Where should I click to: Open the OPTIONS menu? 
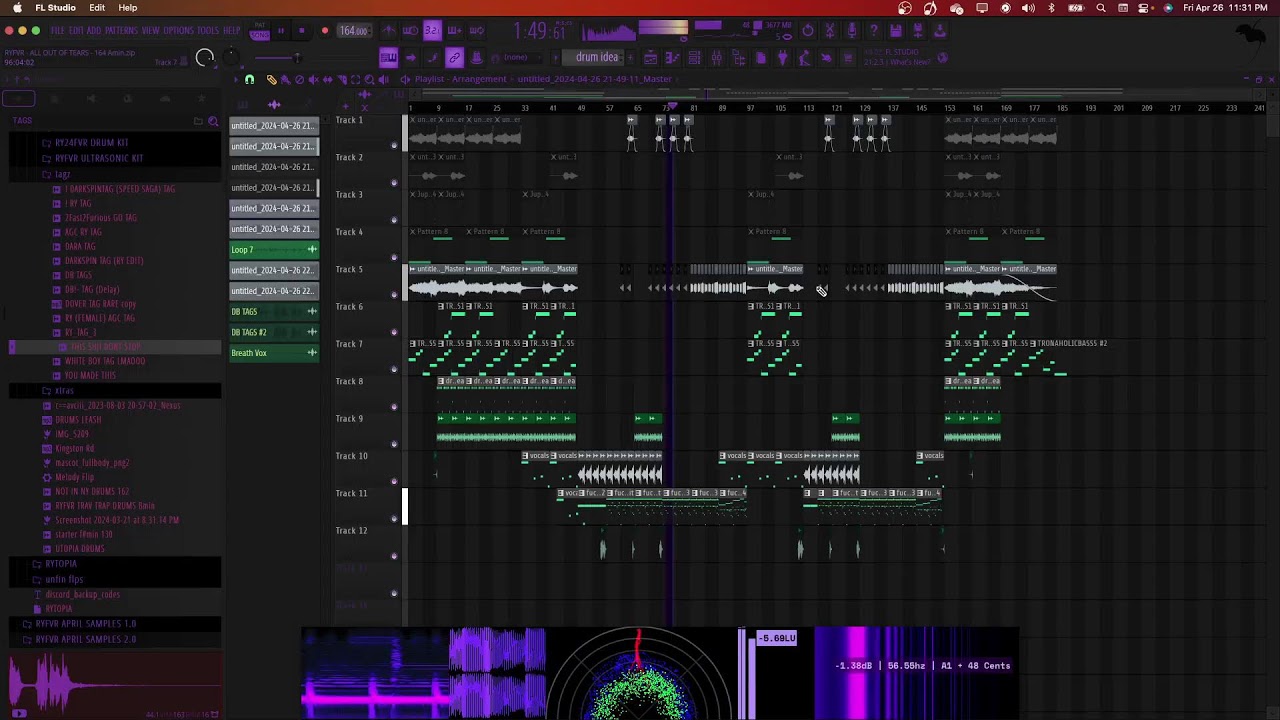pos(178,31)
